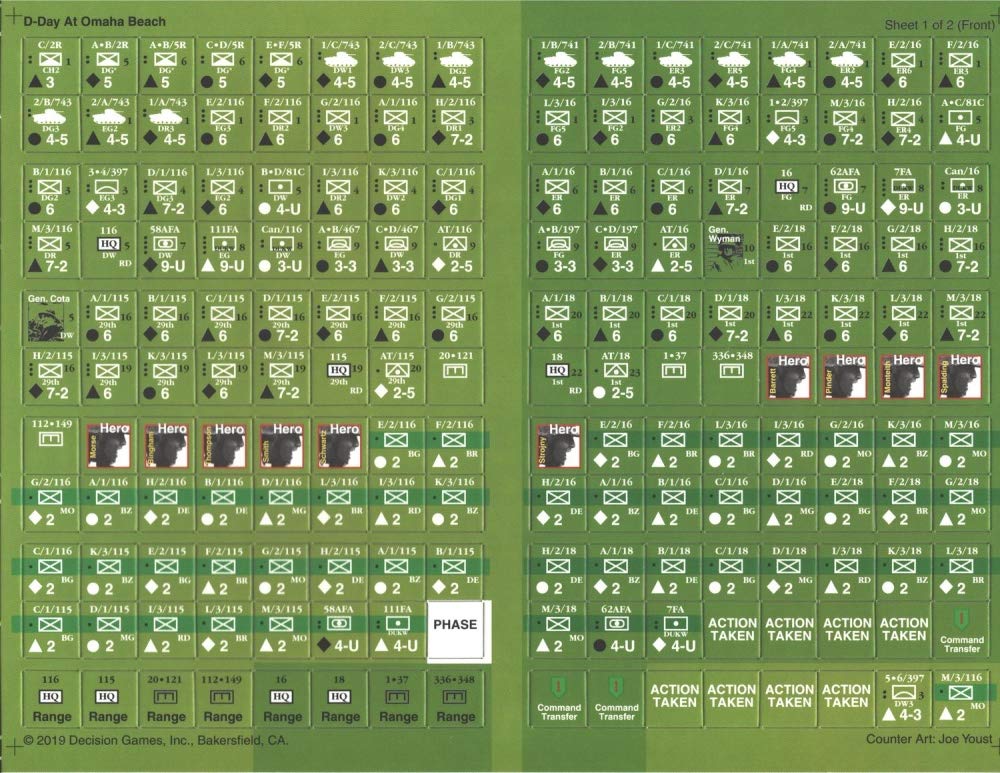The width and height of the screenshot is (1000, 773).
Task: Click the 62AFA 9-U artillery counter
Action: pyautogui.click(x=846, y=193)
